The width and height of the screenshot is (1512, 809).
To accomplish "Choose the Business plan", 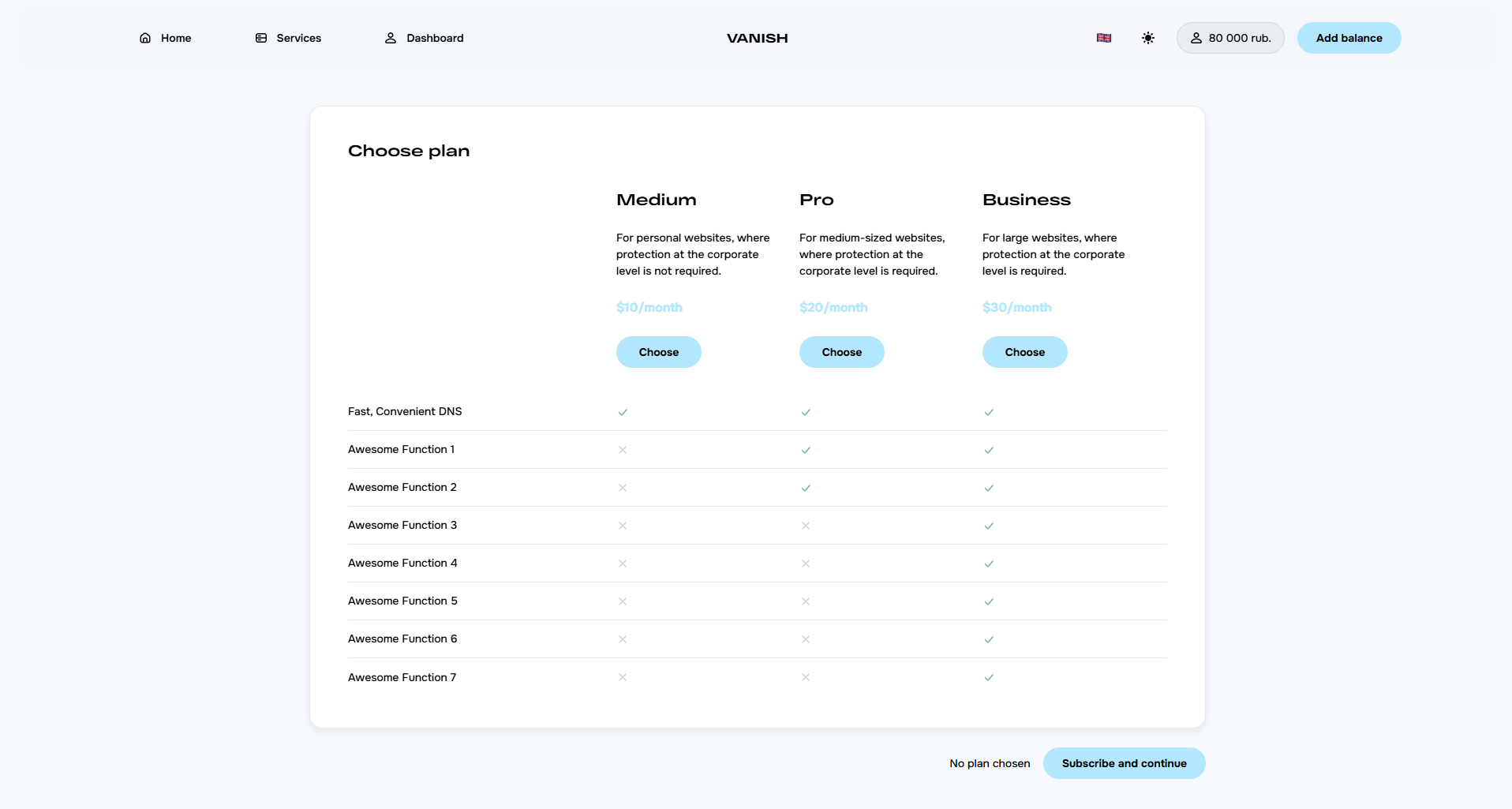I will pos(1024,352).
